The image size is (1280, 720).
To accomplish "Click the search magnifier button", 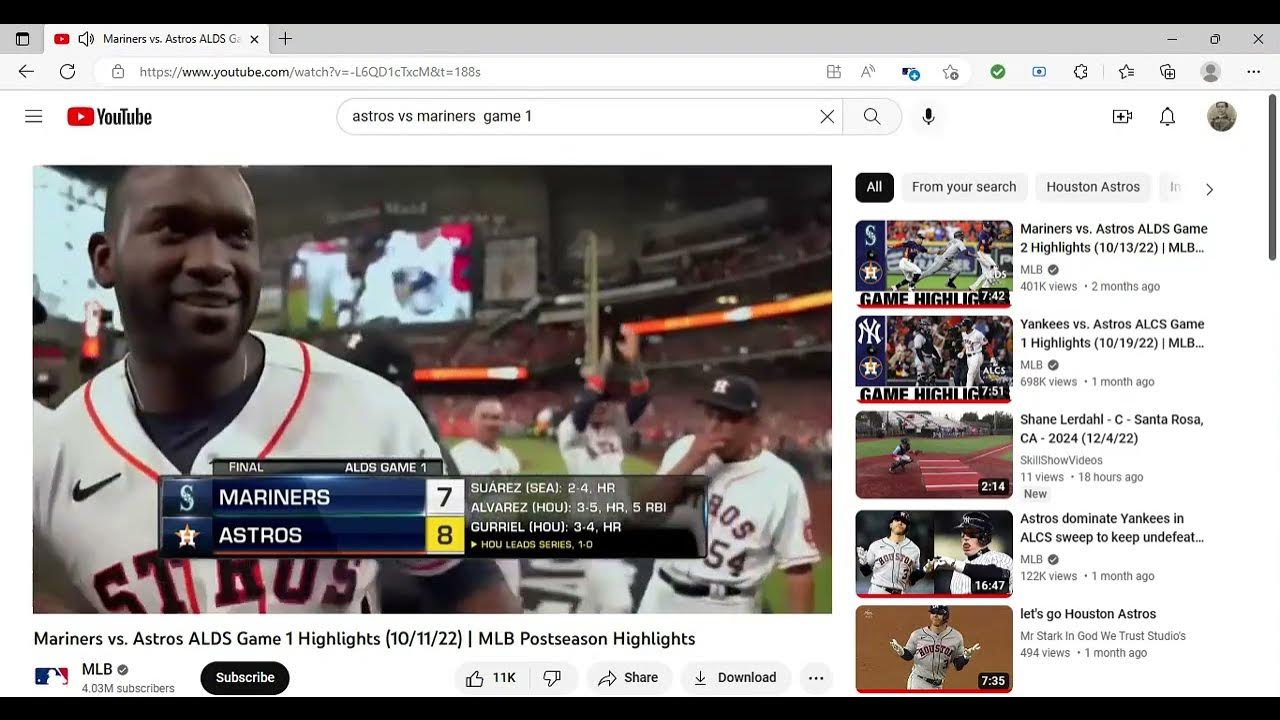I will point(872,117).
